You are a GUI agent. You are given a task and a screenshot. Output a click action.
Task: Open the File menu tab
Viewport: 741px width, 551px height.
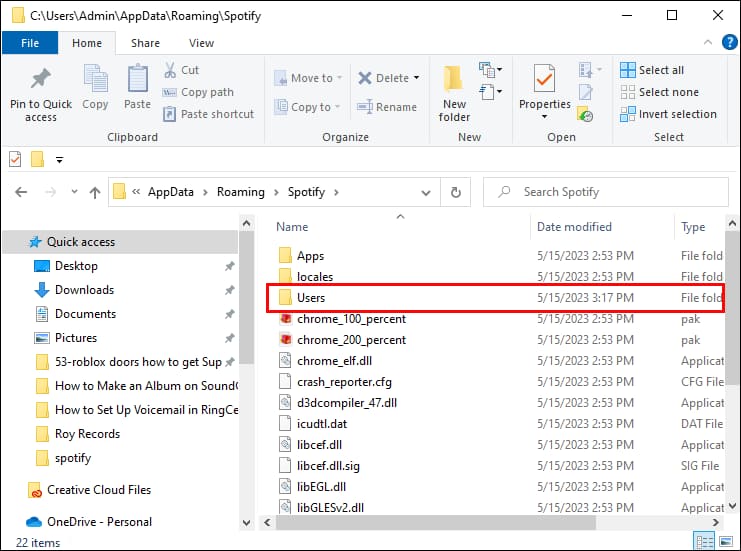point(30,43)
